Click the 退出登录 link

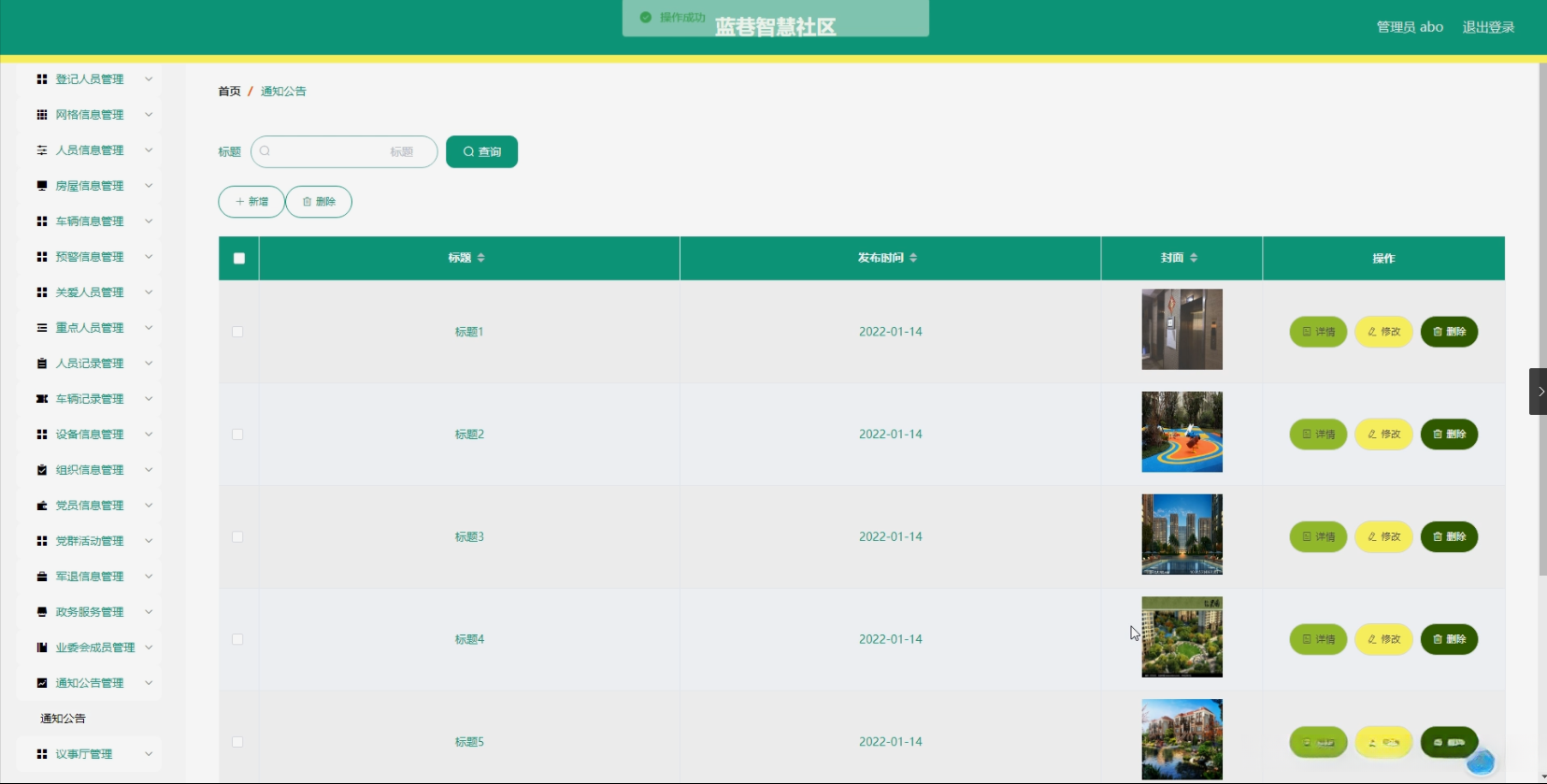click(x=1488, y=27)
